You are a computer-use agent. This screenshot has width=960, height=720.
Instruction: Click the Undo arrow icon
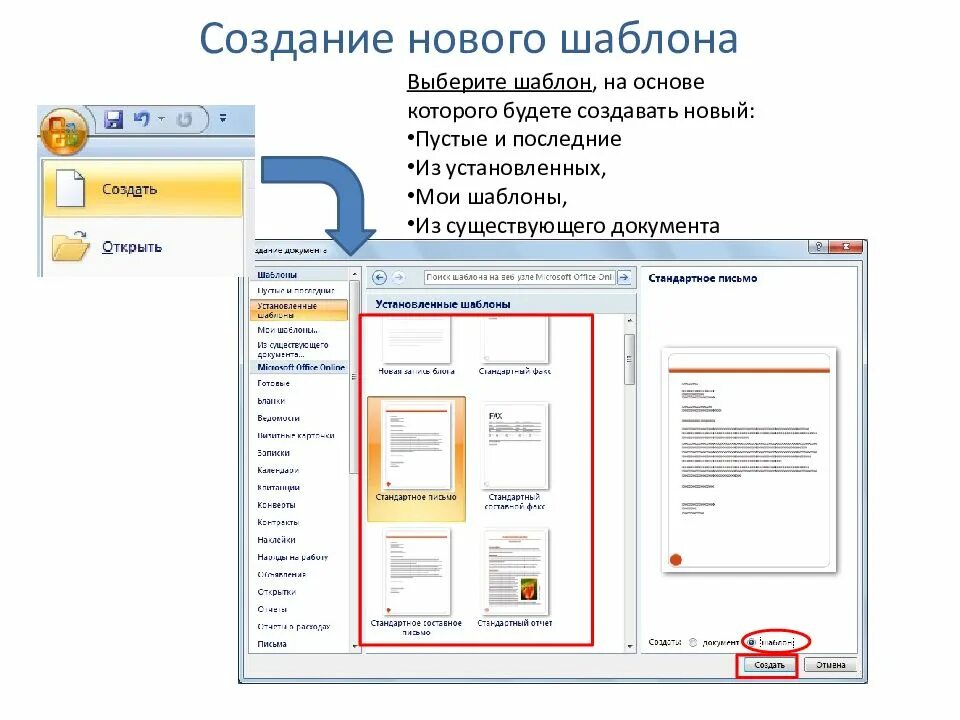141,119
